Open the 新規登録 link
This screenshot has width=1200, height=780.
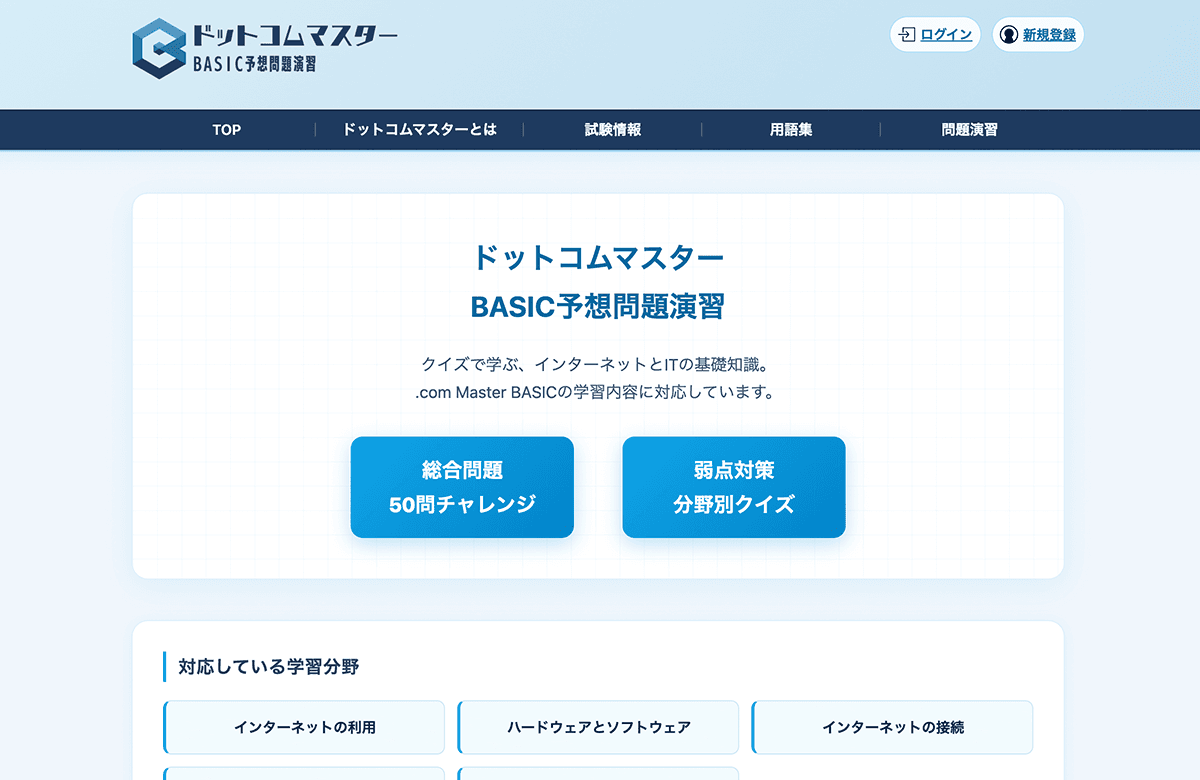point(1049,35)
